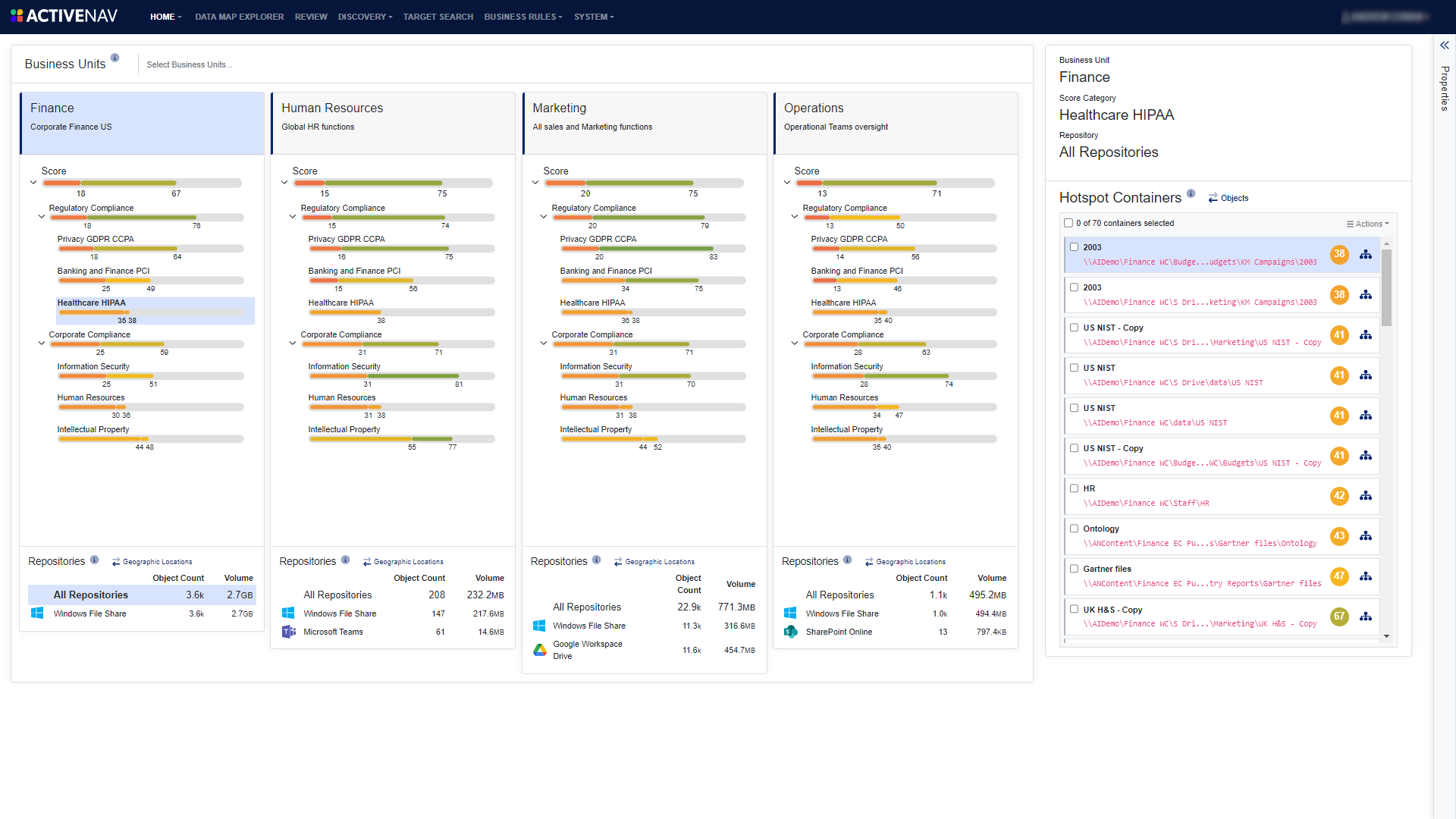Collapse Regulatory Compliance under Human Resources
This screenshot has width=1456, height=819.
[x=292, y=215]
